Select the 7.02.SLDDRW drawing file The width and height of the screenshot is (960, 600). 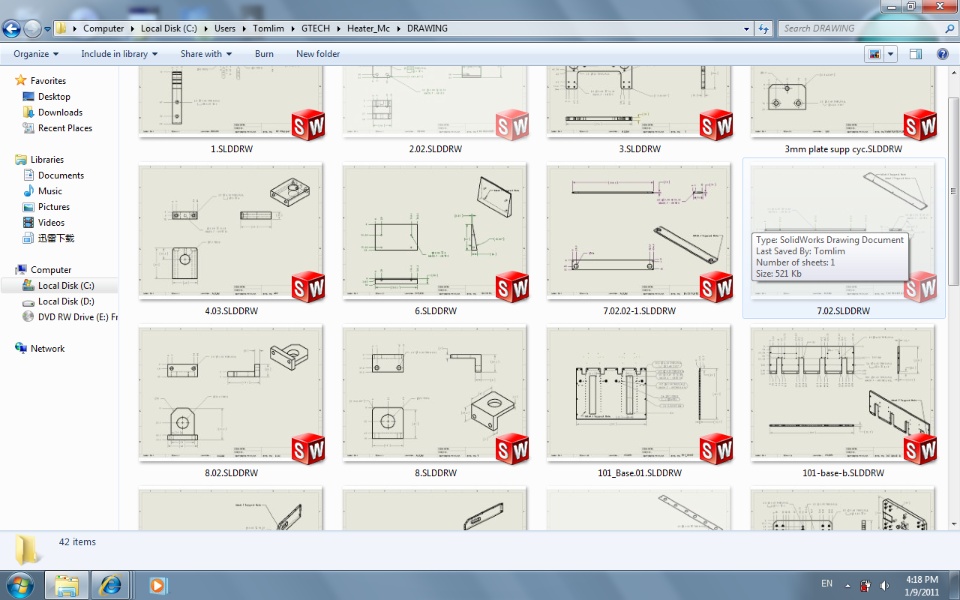(844, 239)
